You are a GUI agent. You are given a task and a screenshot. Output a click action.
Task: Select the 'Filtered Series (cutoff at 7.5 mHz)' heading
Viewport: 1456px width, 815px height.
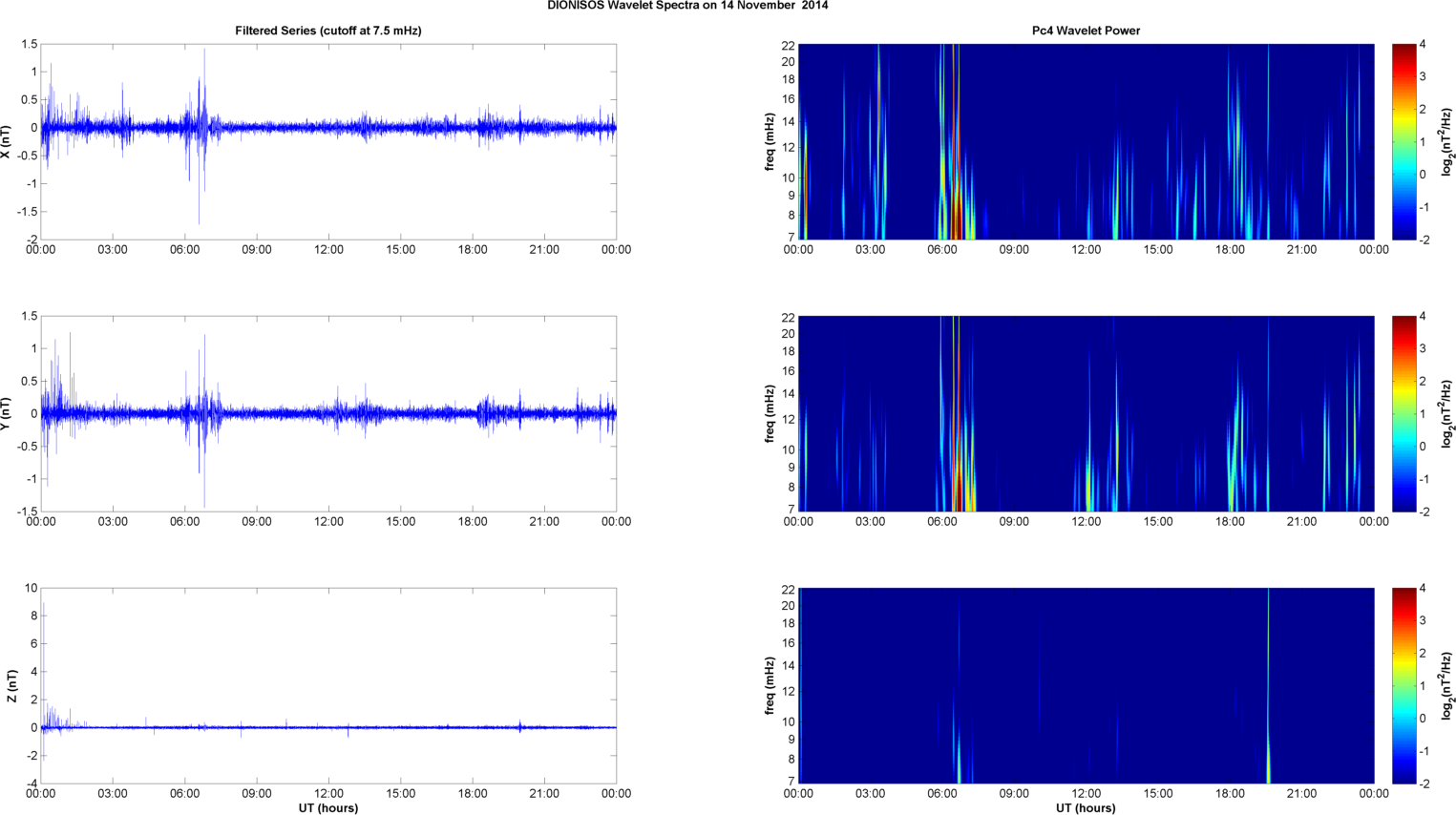coord(328,31)
